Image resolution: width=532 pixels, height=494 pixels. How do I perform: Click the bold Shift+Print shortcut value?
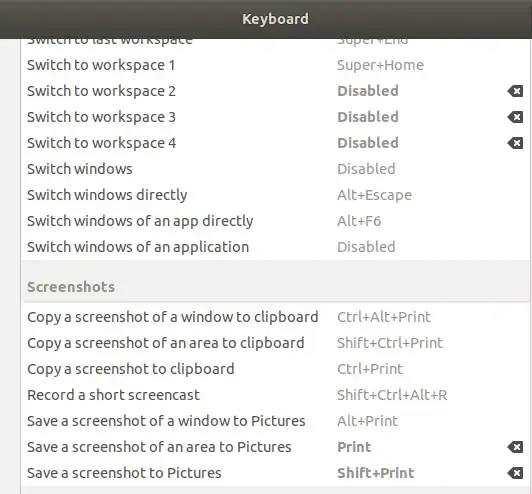pyautogui.click(x=376, y=473)
